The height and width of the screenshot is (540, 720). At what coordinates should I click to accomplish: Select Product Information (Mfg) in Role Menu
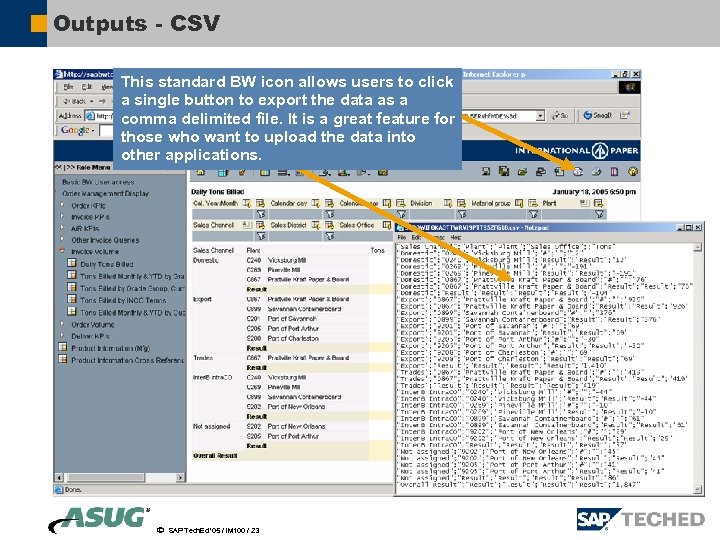[x=110, y=348]
